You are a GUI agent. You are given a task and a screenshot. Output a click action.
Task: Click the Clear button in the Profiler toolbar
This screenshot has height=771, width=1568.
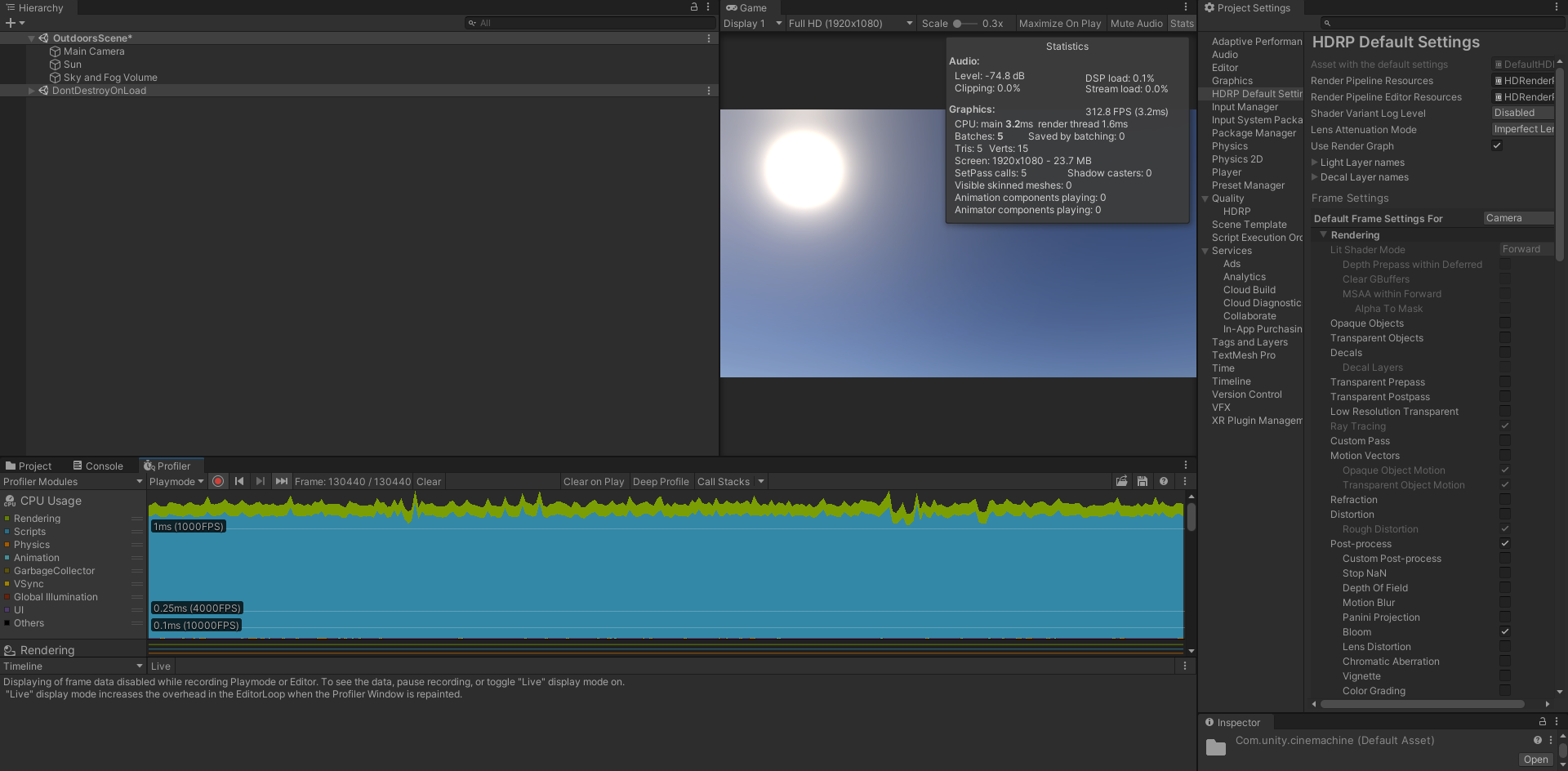click(x=429, y=481)
